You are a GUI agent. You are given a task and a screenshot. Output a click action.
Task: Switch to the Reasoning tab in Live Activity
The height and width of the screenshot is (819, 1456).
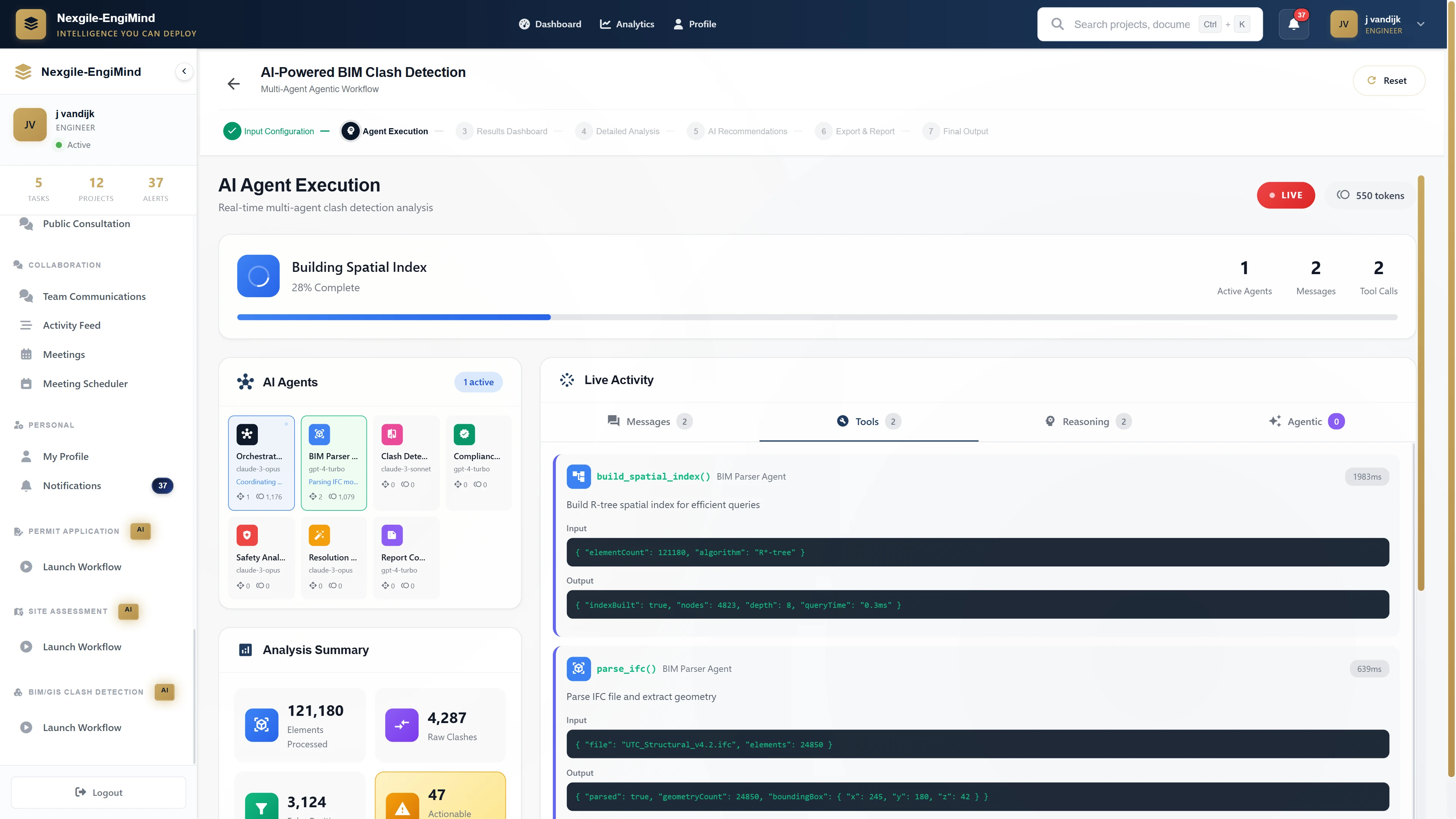1086,421
